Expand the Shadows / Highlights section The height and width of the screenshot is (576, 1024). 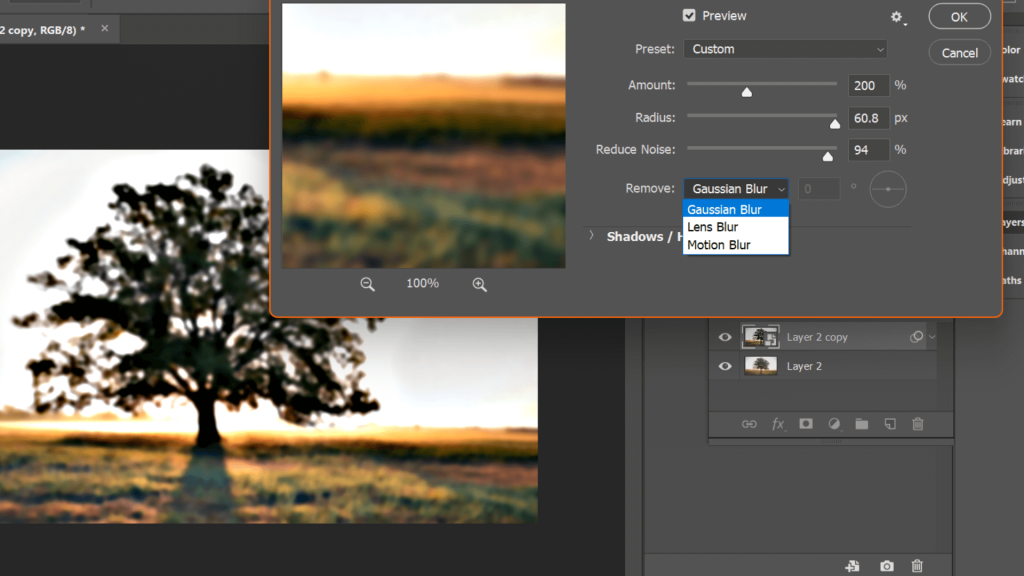pyautogui.click(x=591, y=236)
